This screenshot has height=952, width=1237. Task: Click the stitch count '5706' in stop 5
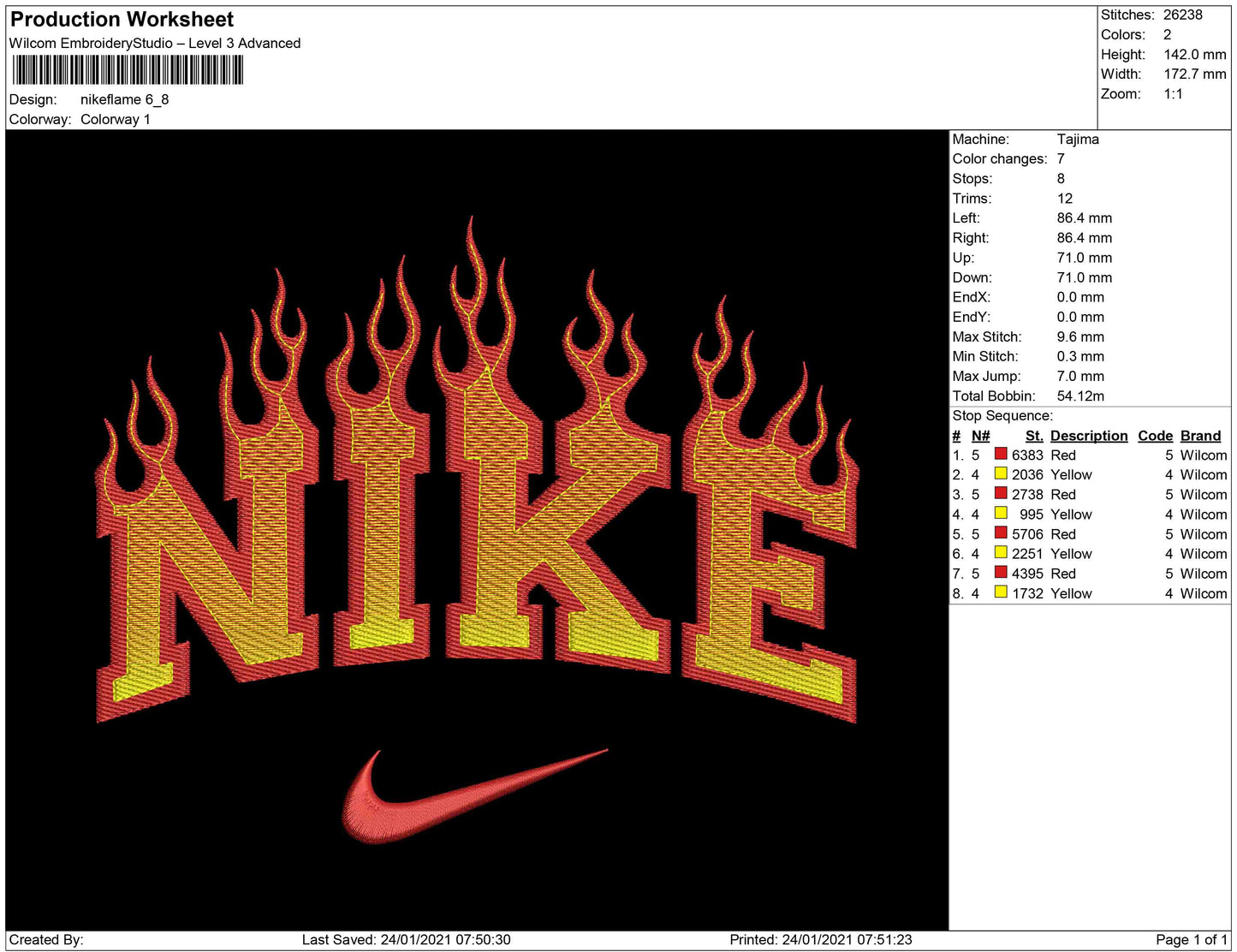coord(1027,533)
